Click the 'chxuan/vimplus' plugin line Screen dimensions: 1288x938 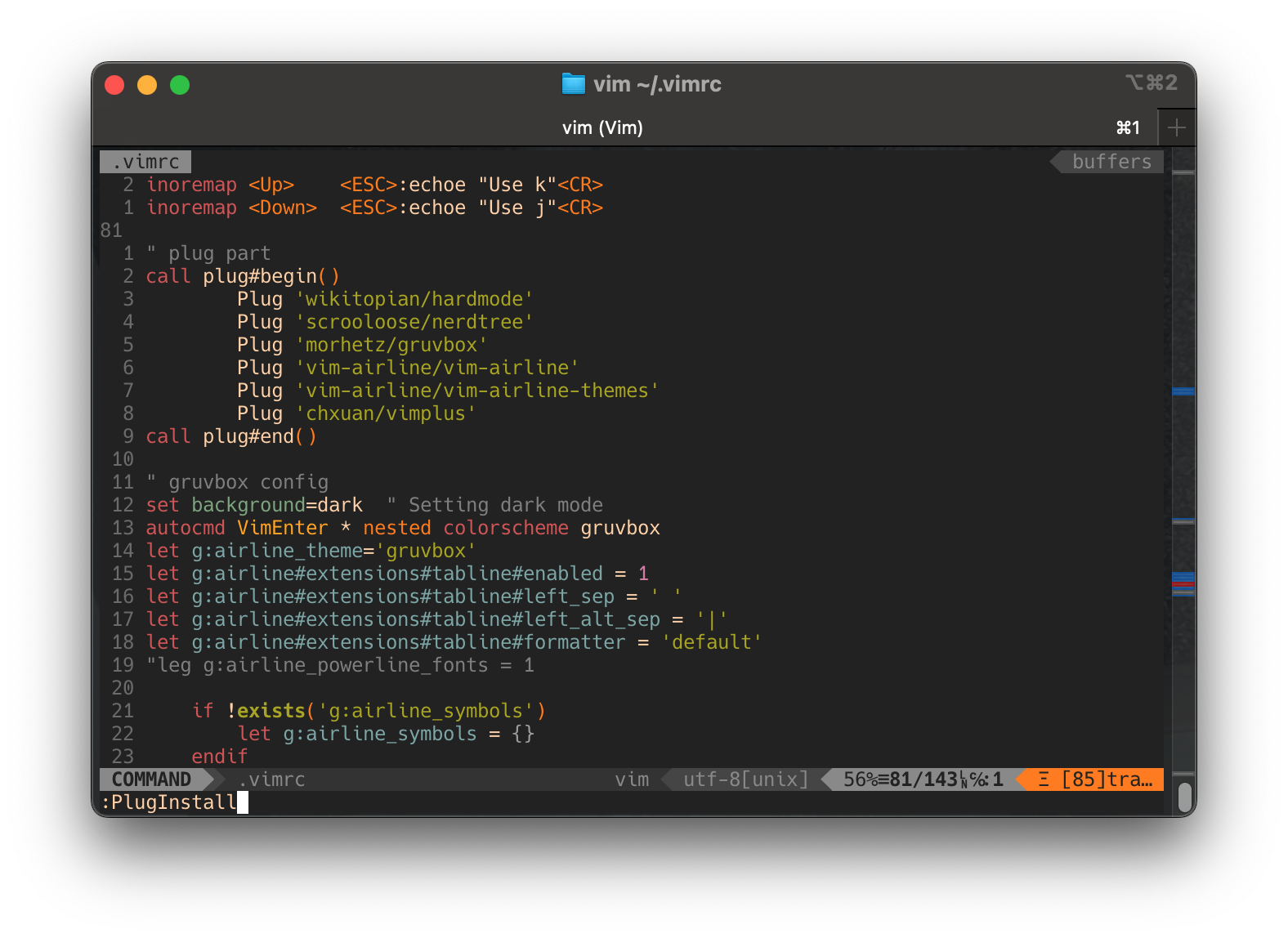pyautogui.click(x=356, y=413)
